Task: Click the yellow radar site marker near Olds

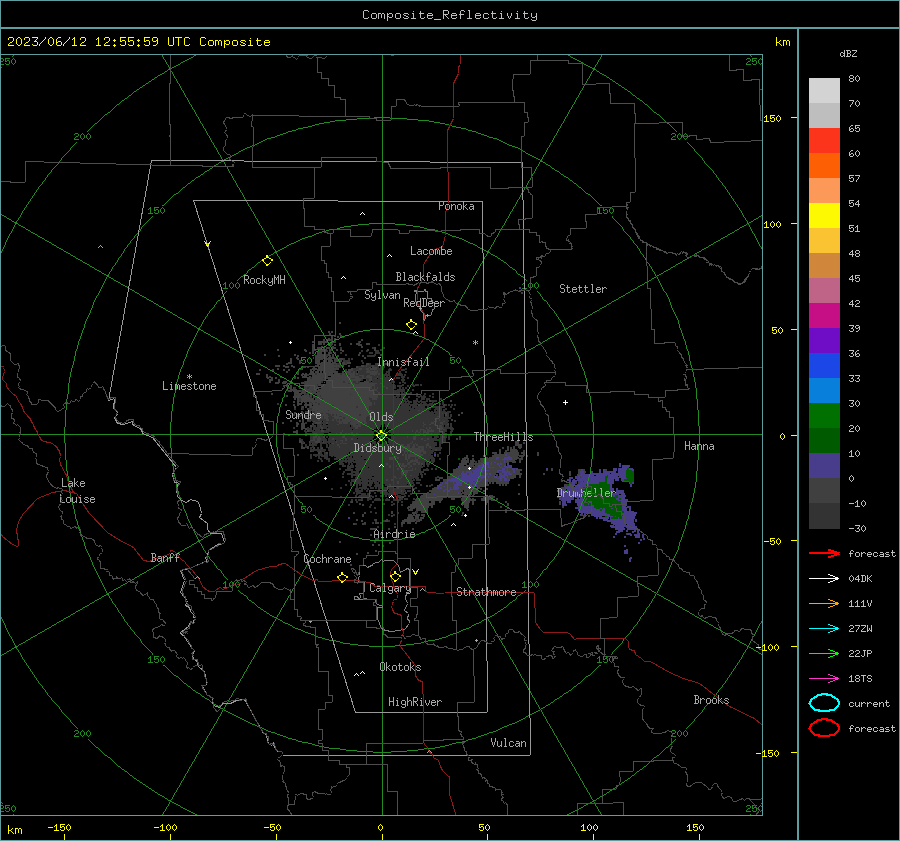Action: coord(381,436)
